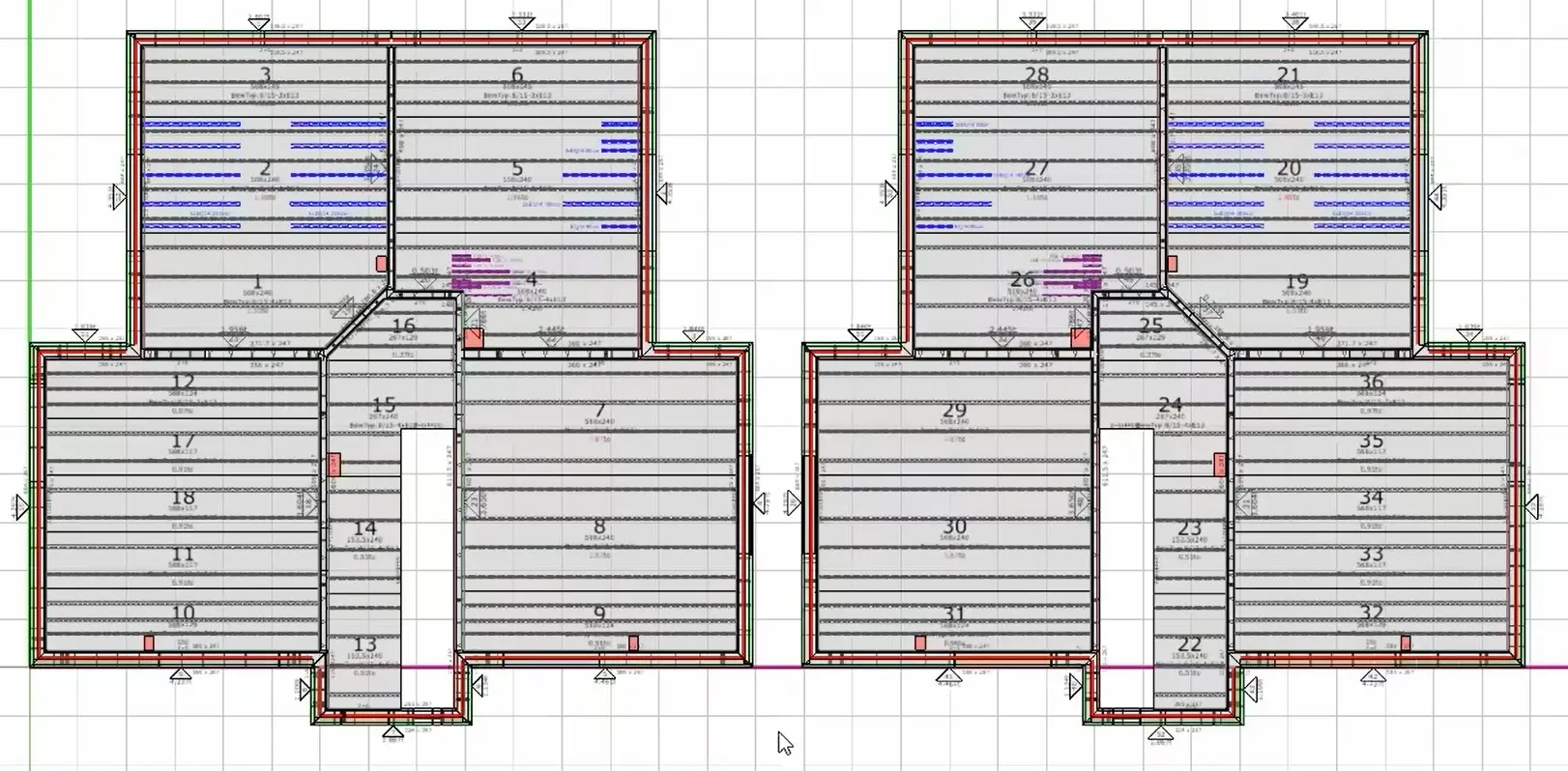Select slab panel number 25
The image size is (1568, 771).
click(1150, 326)
